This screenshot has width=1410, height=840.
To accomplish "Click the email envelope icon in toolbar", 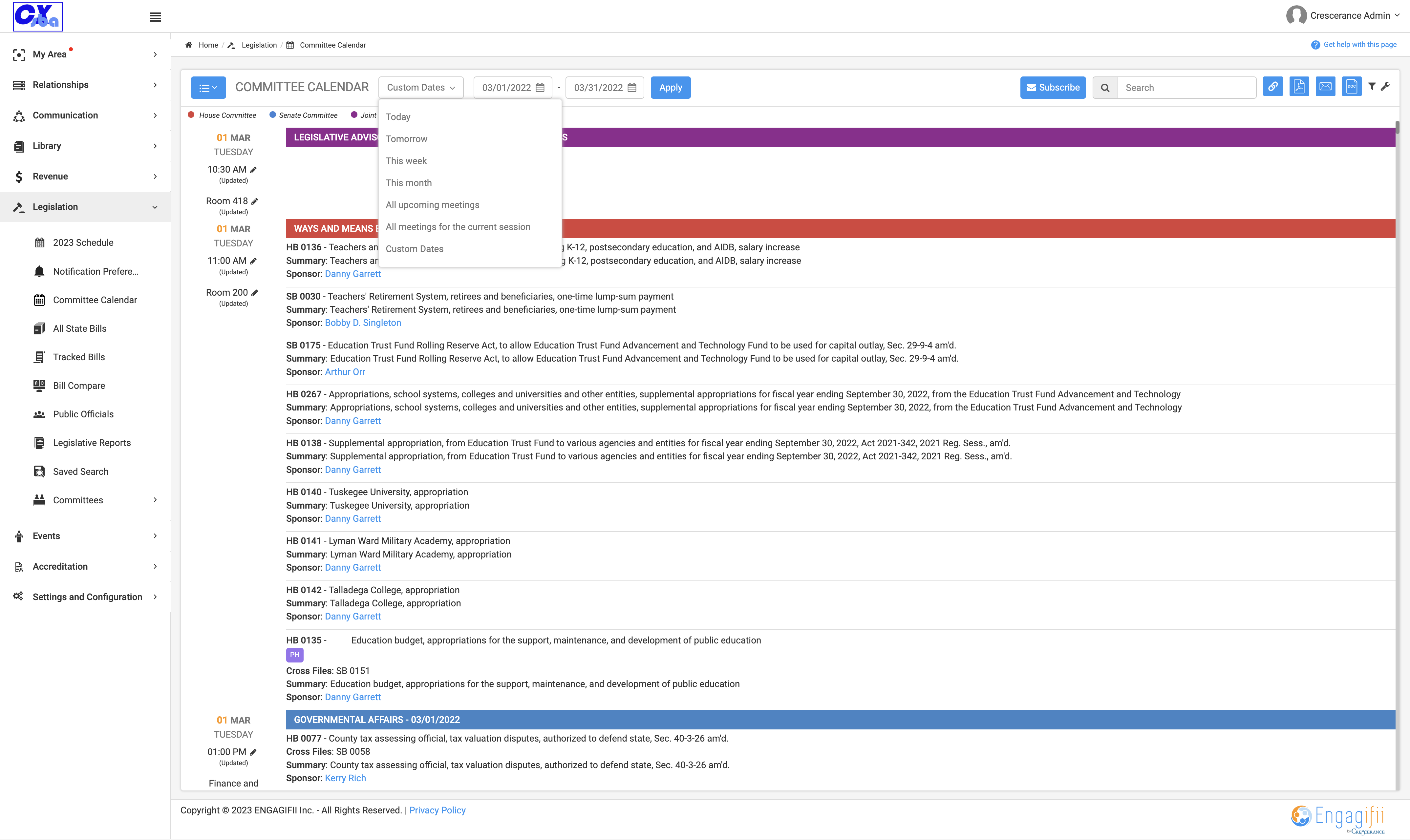I will click(x=1325, y=87).
